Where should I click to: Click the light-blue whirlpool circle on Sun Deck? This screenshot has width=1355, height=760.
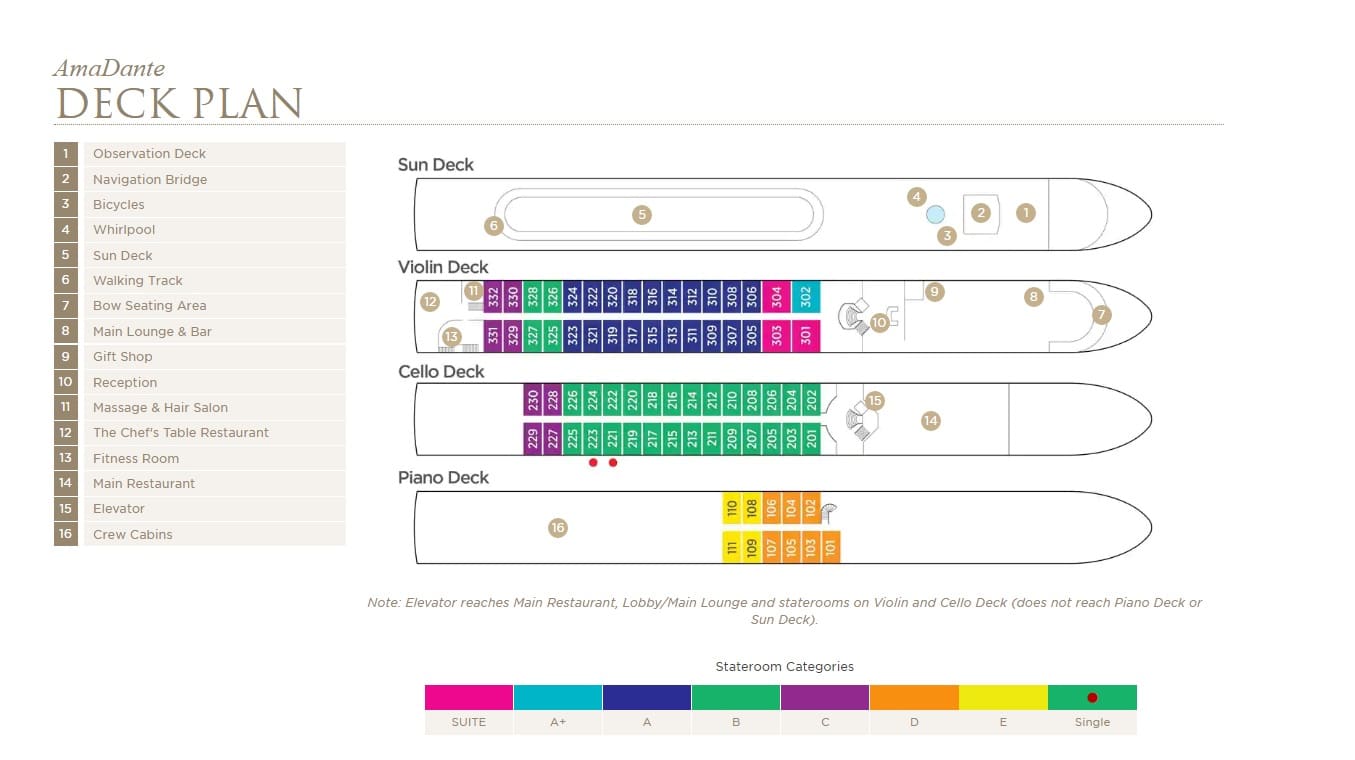[x=936, y=214]
